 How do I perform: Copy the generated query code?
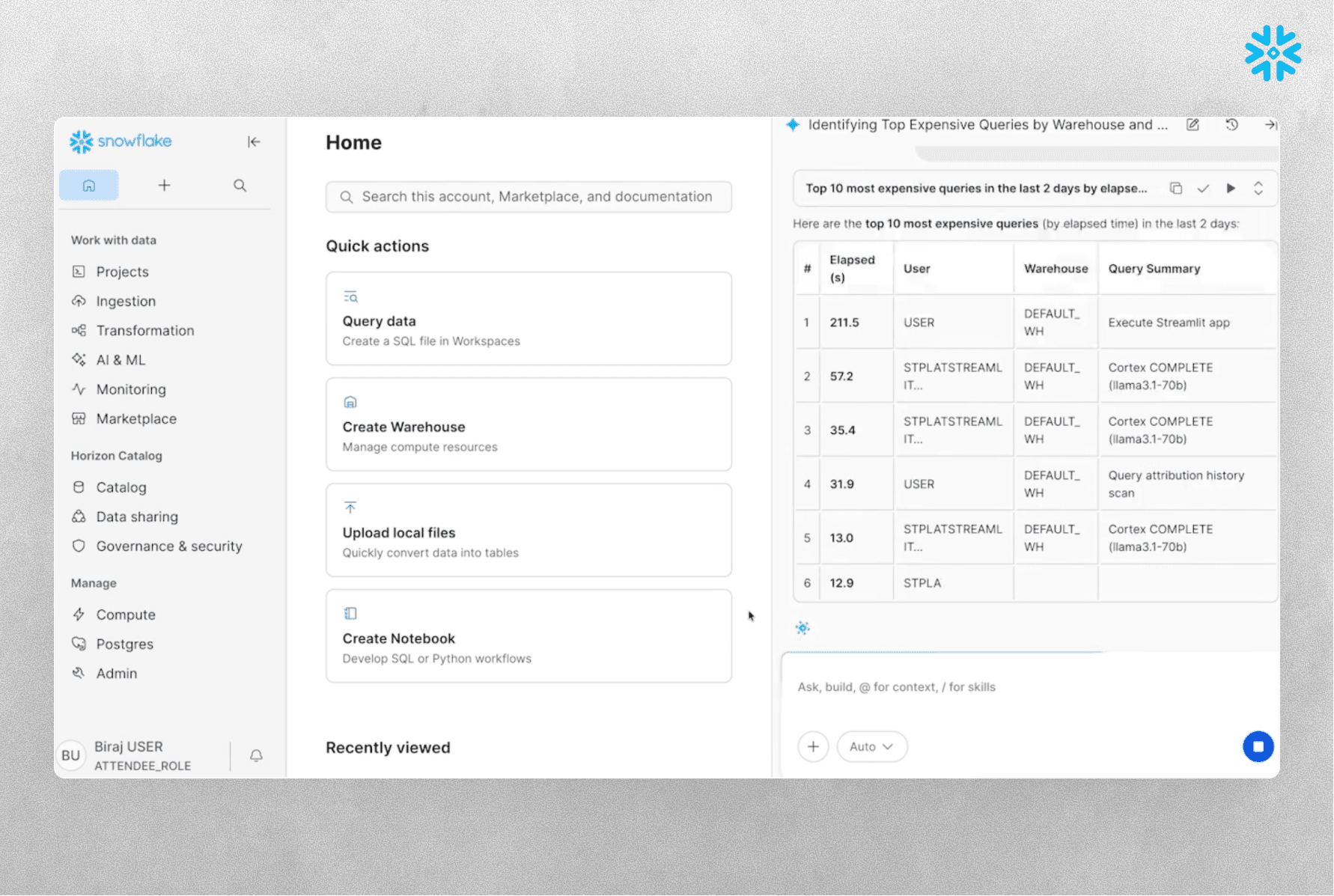1176,189
